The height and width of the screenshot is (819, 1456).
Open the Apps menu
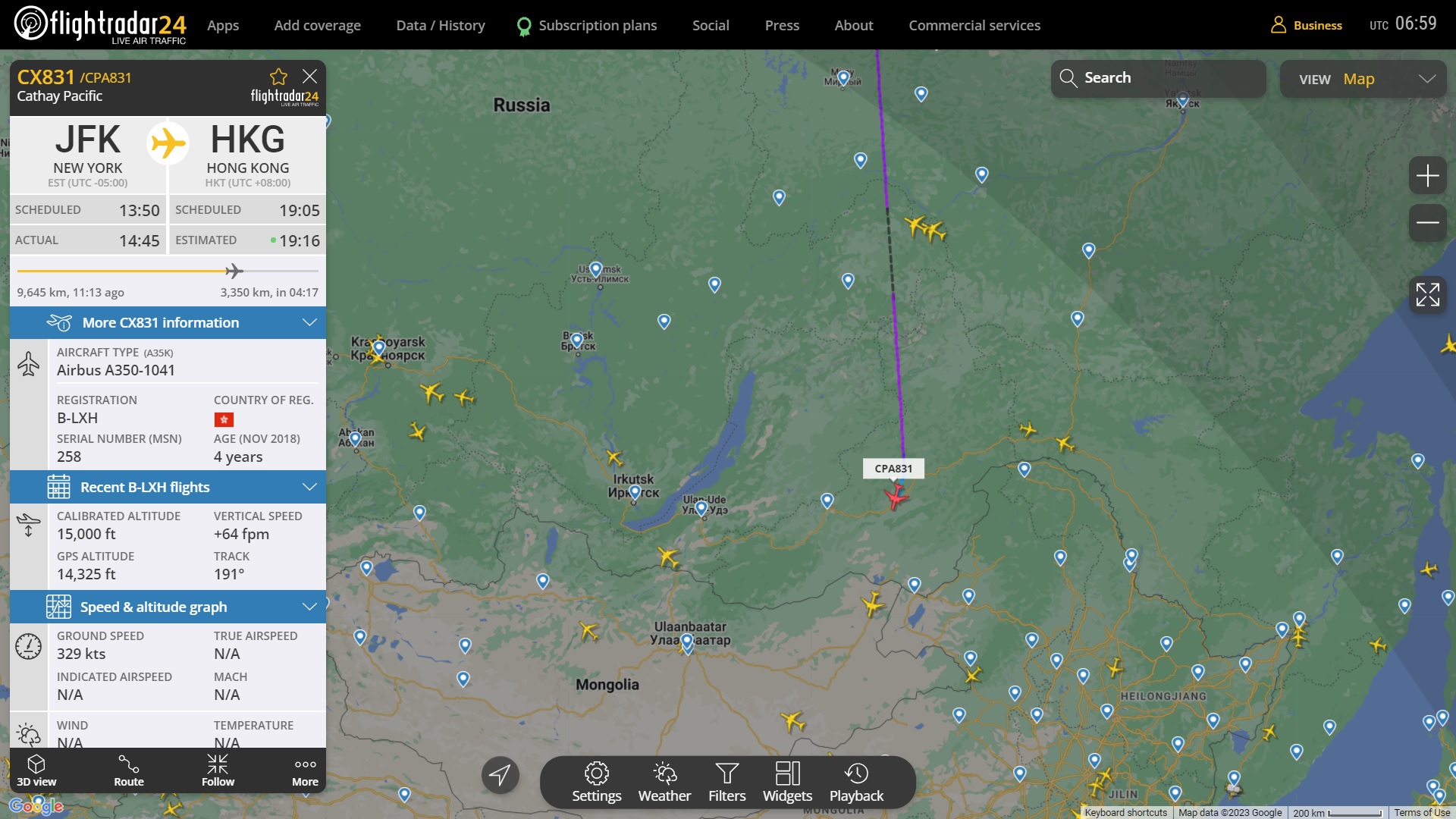(x=223, y=25)
